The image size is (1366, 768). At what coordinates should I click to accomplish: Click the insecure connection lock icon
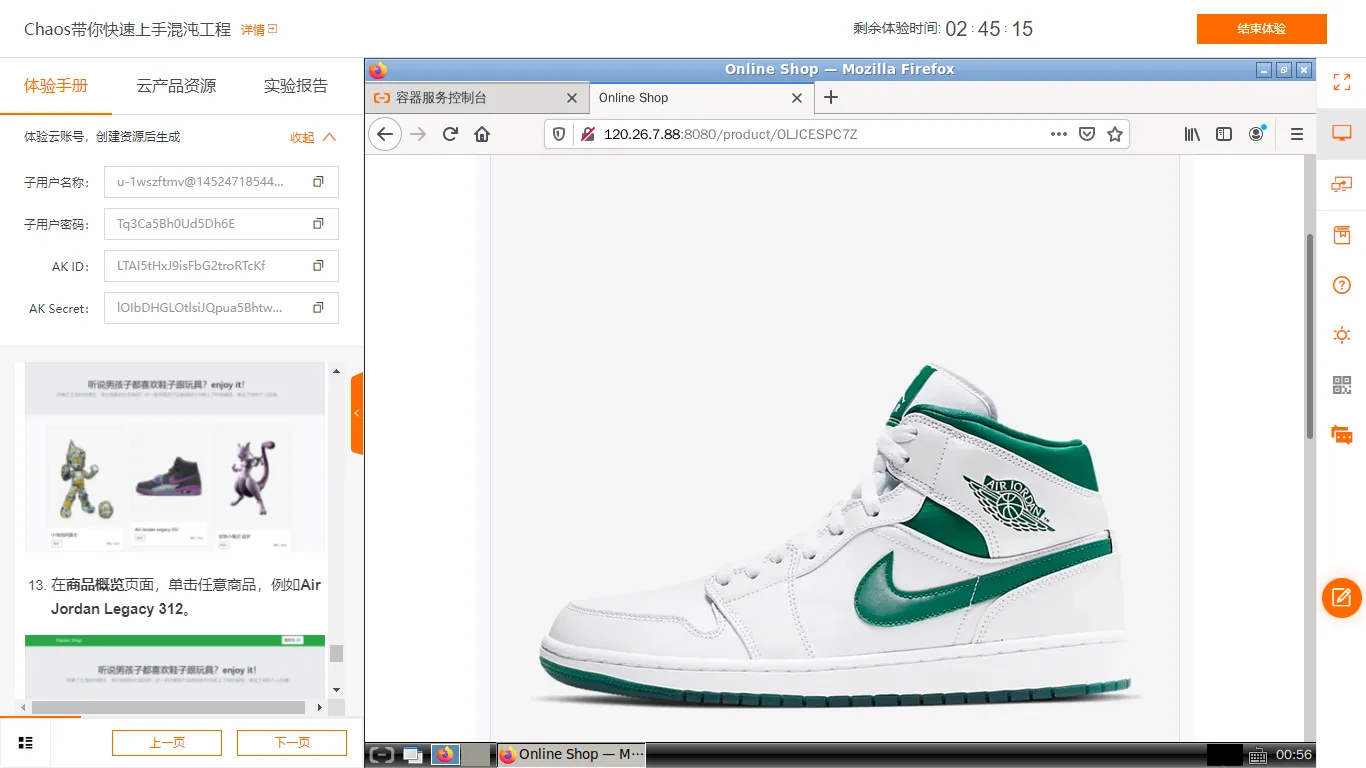[587, 134]
